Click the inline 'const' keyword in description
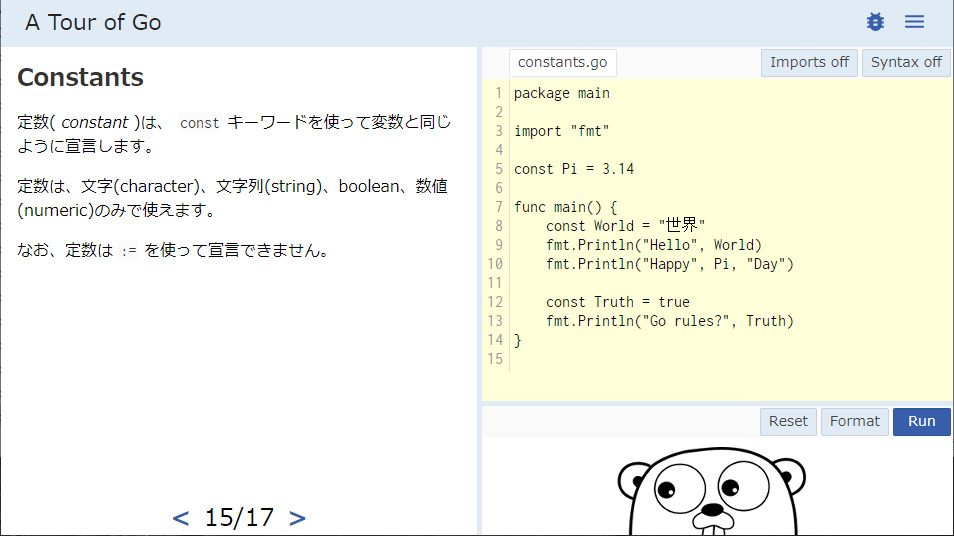The width and height of the screenshot is (954, 536). click(x=200, y=123)
